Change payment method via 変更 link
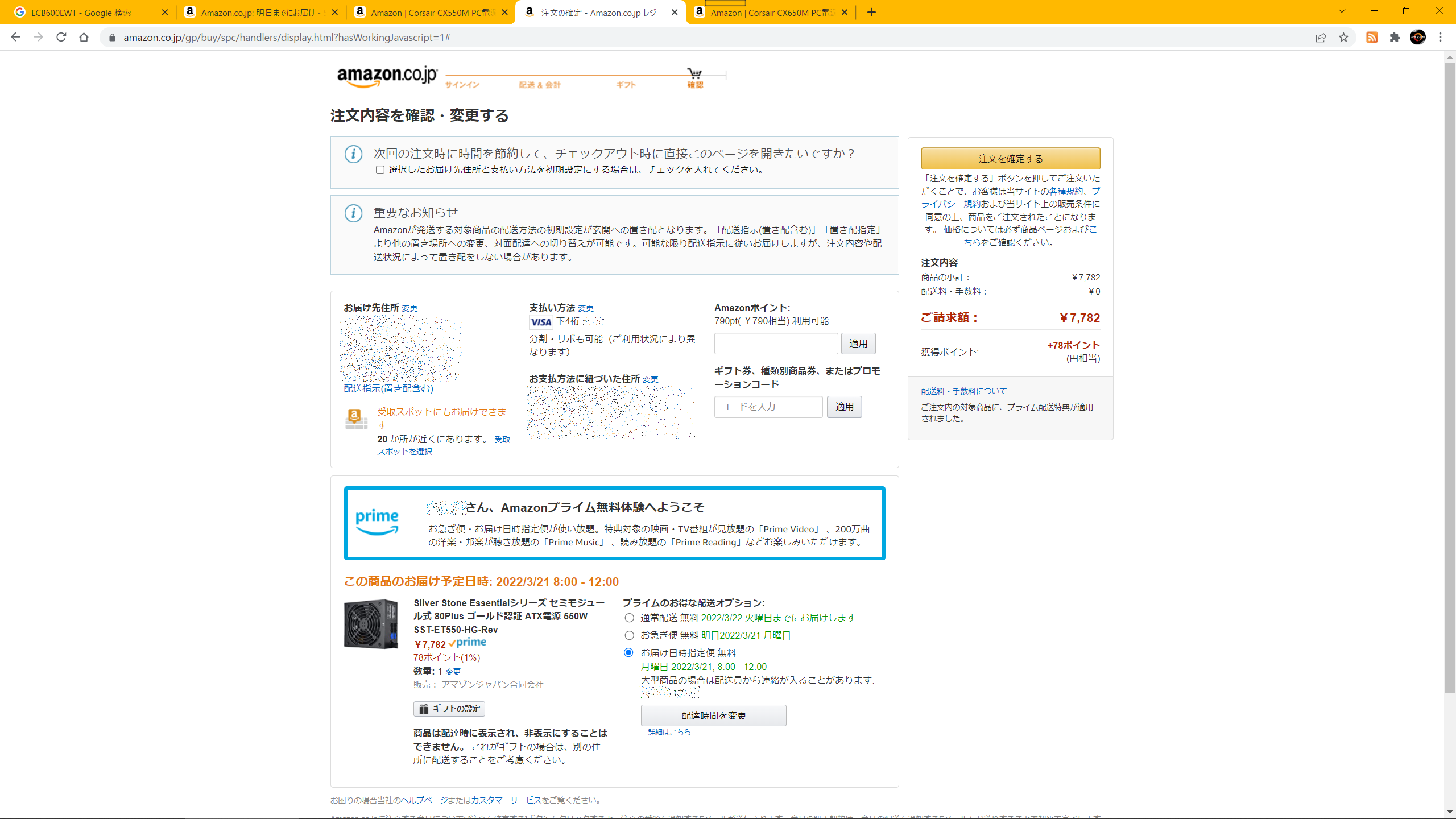Image resolution: width=1456 pixels, height=819 pixels. click(x=586, y=308)
